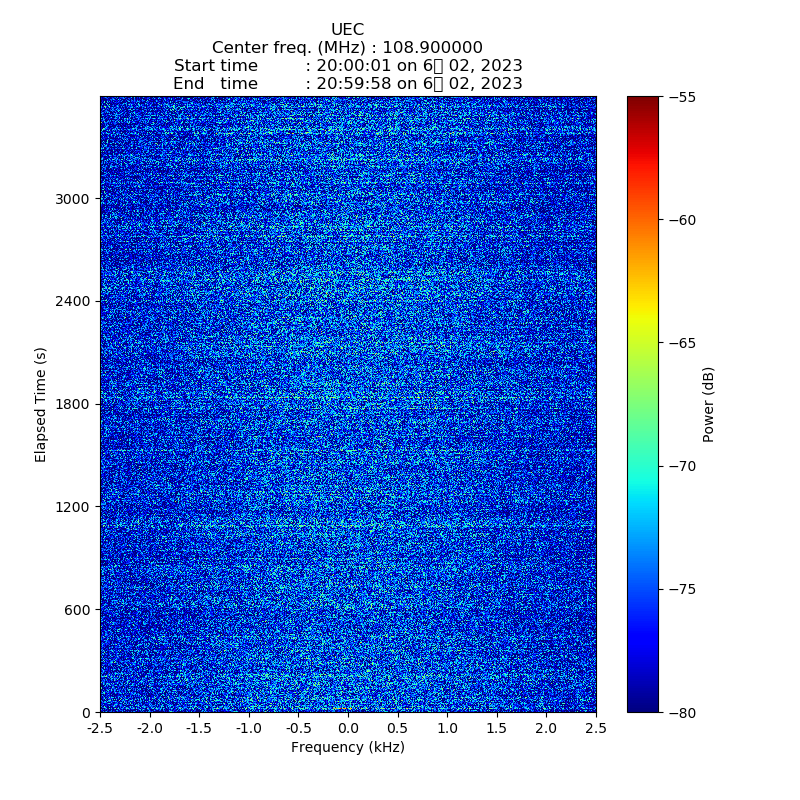Click the 0 elapsed time tick label
The image size is (800, 800).
pyautogui.click(x=86, y=713)
